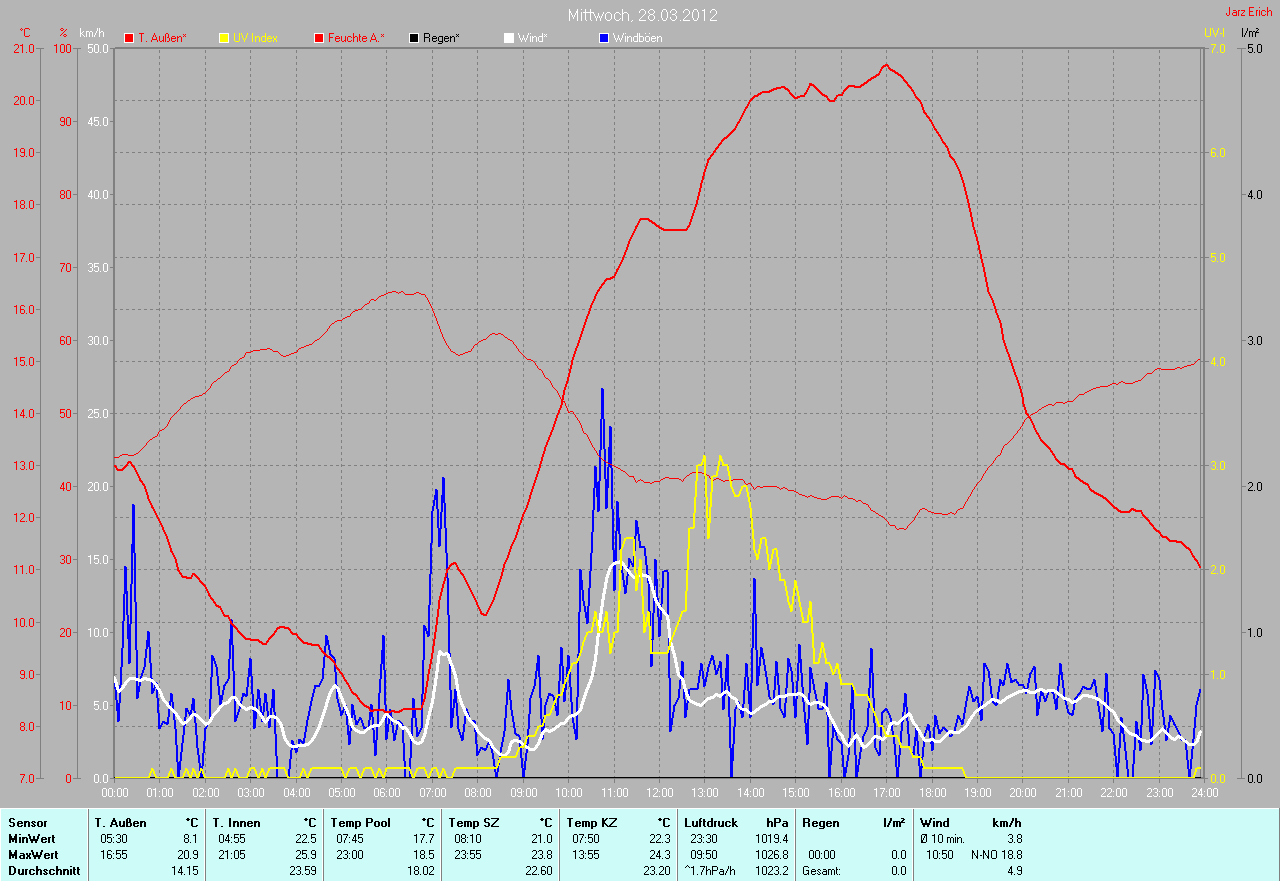Click the T. Innen minimum value 22.5
The width and height of the screenshot is (1280, 881).
click(x=304, y=839)
